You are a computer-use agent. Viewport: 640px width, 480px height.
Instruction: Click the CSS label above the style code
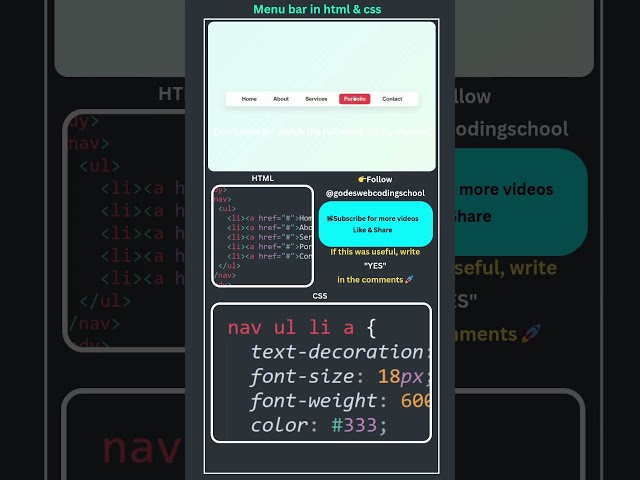click(x=320, y=296)
